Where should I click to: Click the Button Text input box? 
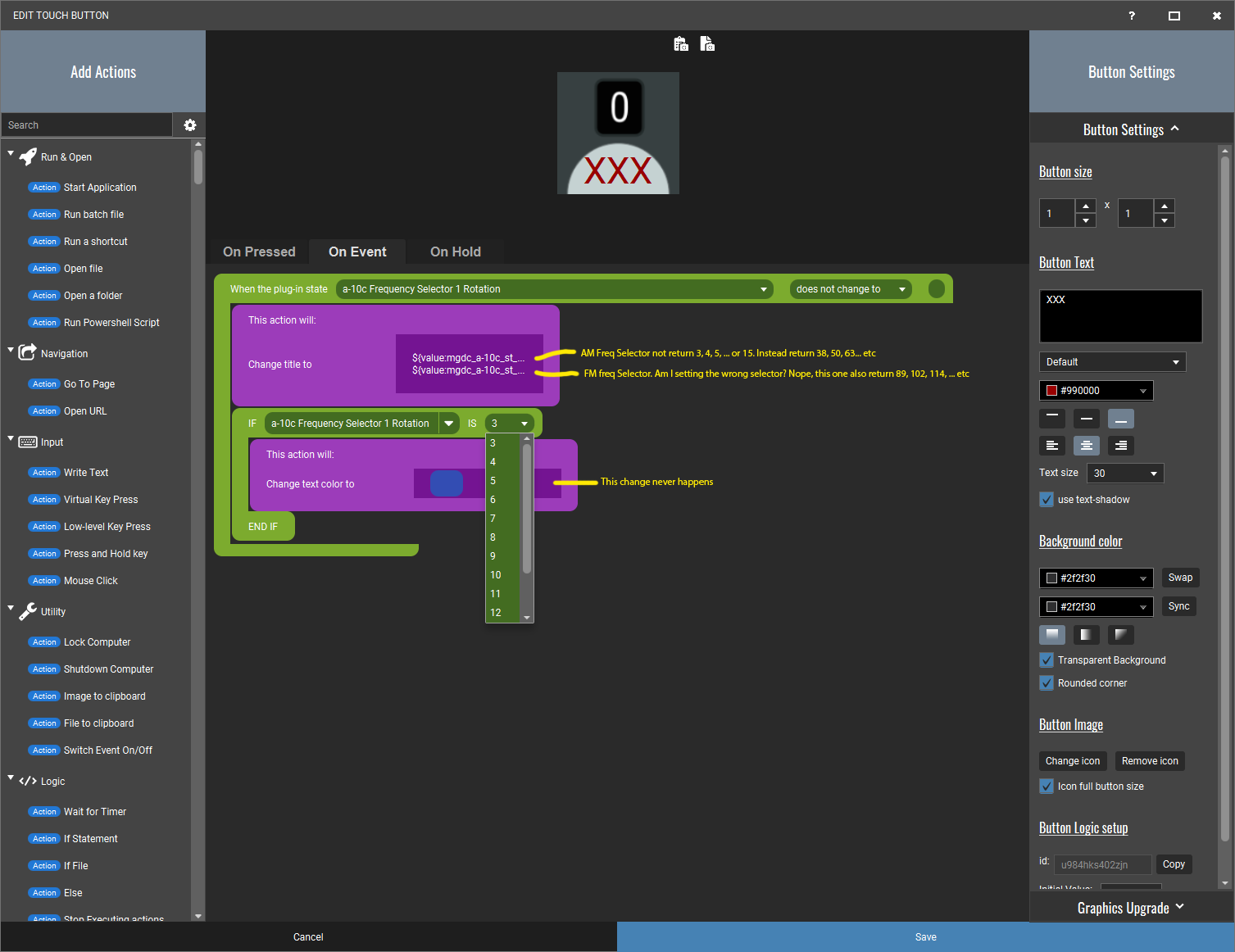pos(1120,316)
